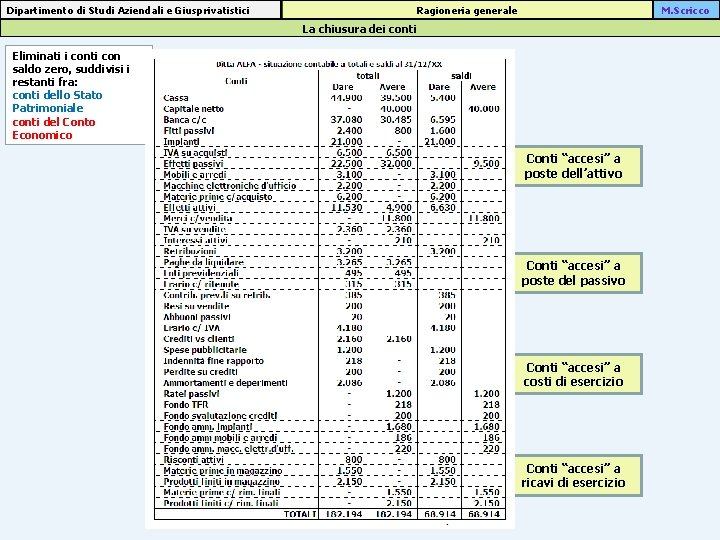
Task: Select the "Indennità fine rapporto" row label
Action: click(x=214, y=361)
